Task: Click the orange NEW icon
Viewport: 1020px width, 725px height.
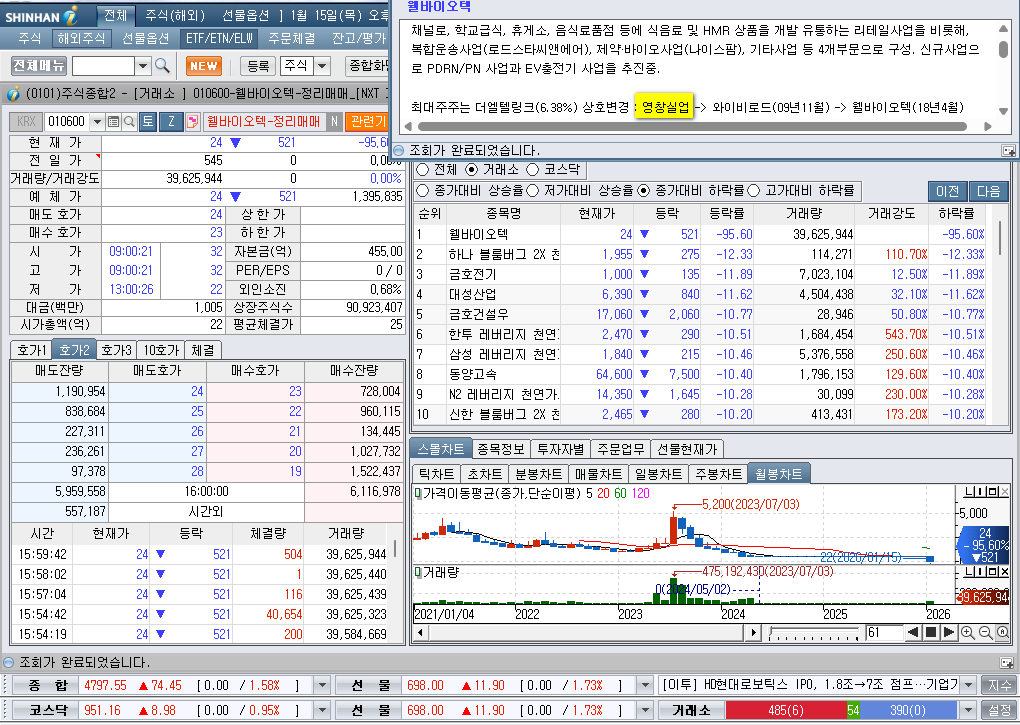Action: pyautogui.click(x=204, y=66)
